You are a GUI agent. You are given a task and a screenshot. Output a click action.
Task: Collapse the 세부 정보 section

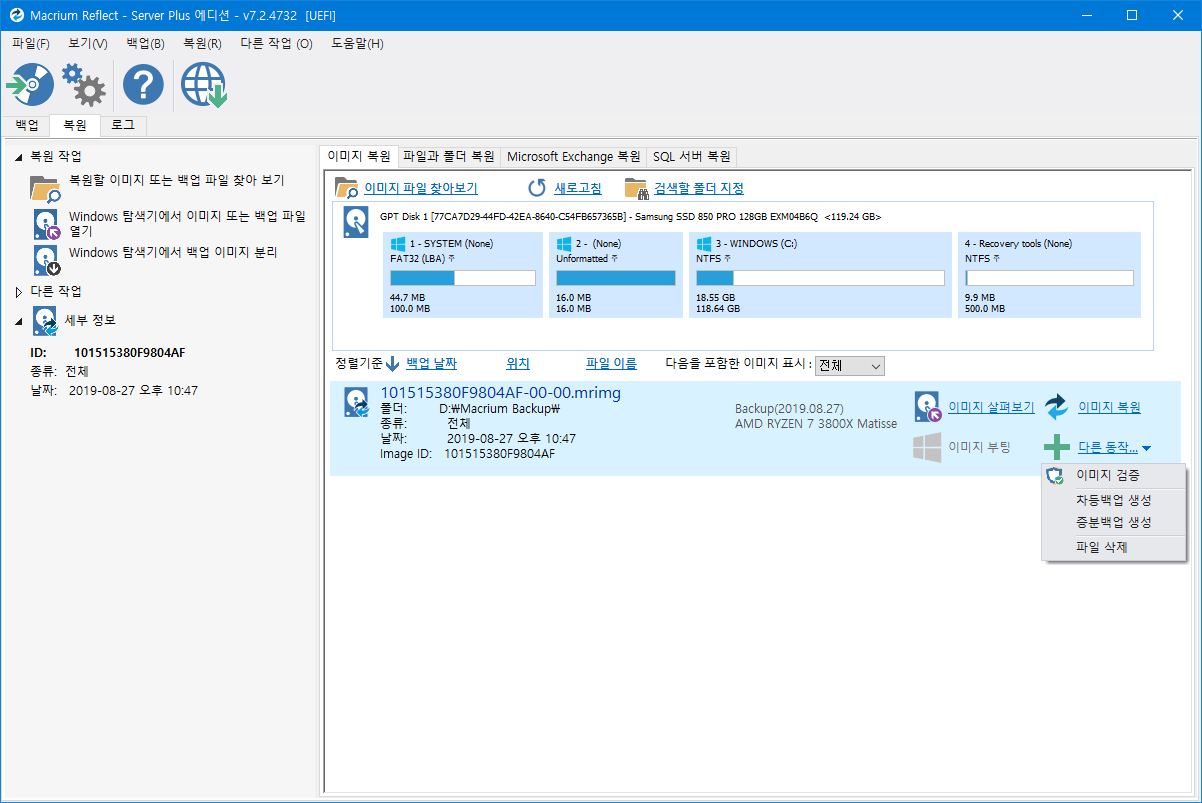click(19, 321)
